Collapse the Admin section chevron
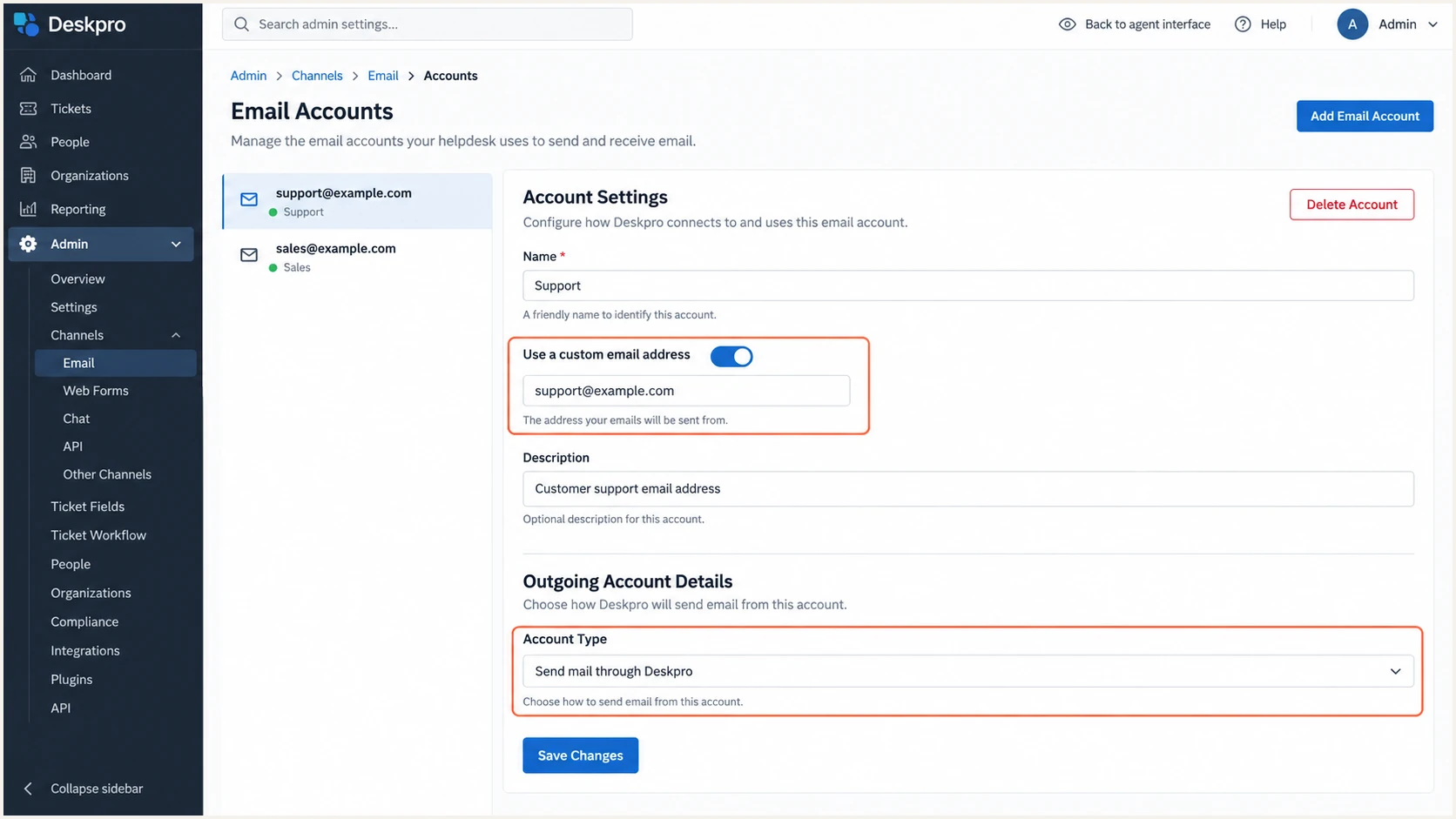Screen dimensions: 1456x819 tap(176, 245)
